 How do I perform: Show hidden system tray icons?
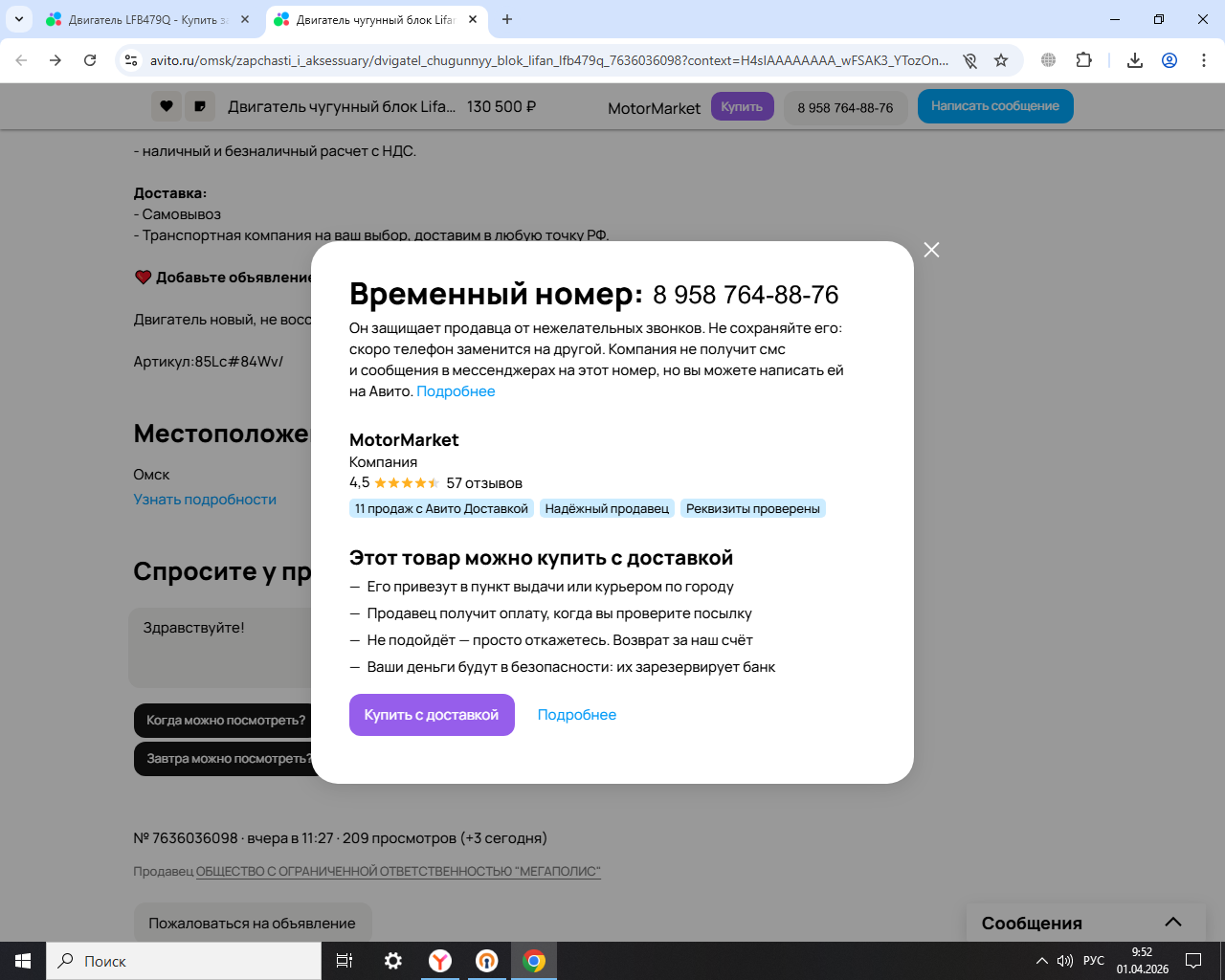coord(1042,961)
